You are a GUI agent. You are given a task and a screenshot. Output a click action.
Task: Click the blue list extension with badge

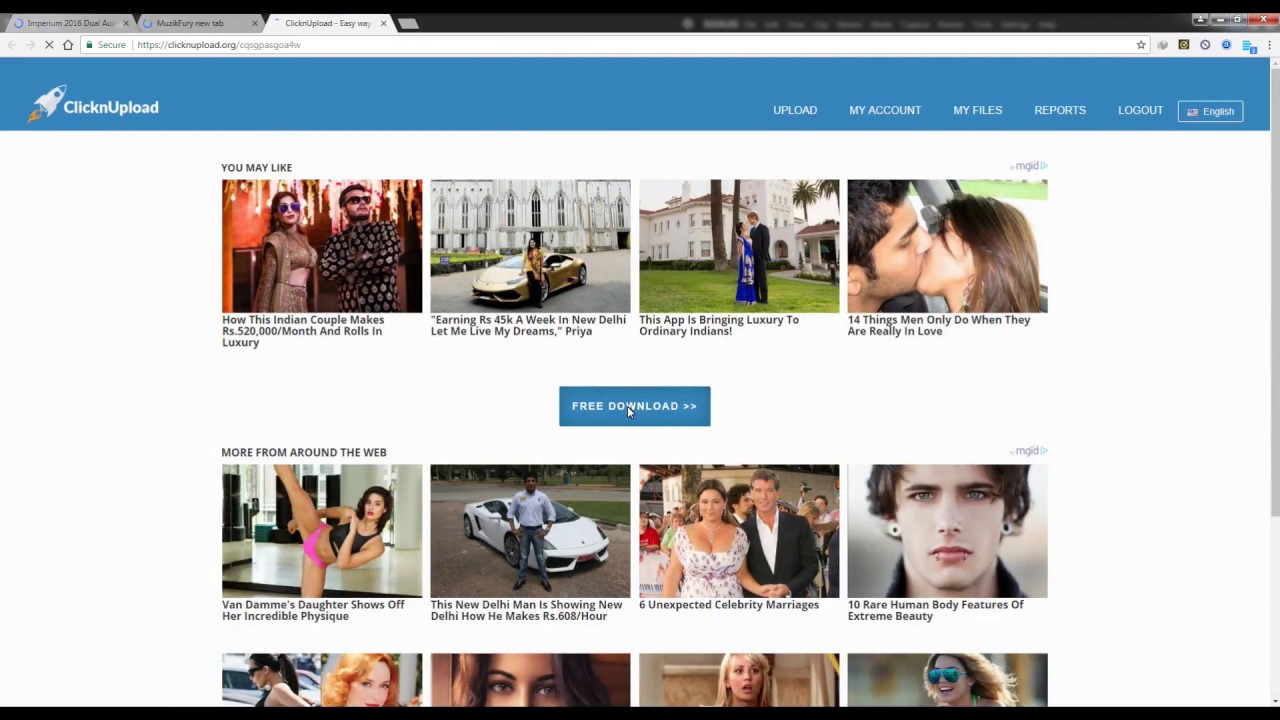click(1248, 46)
